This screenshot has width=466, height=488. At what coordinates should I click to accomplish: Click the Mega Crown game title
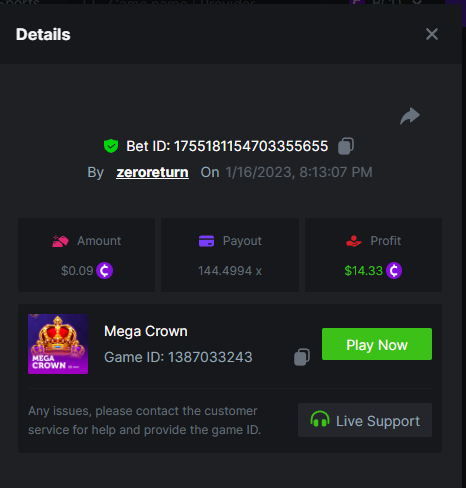(146, 331)
